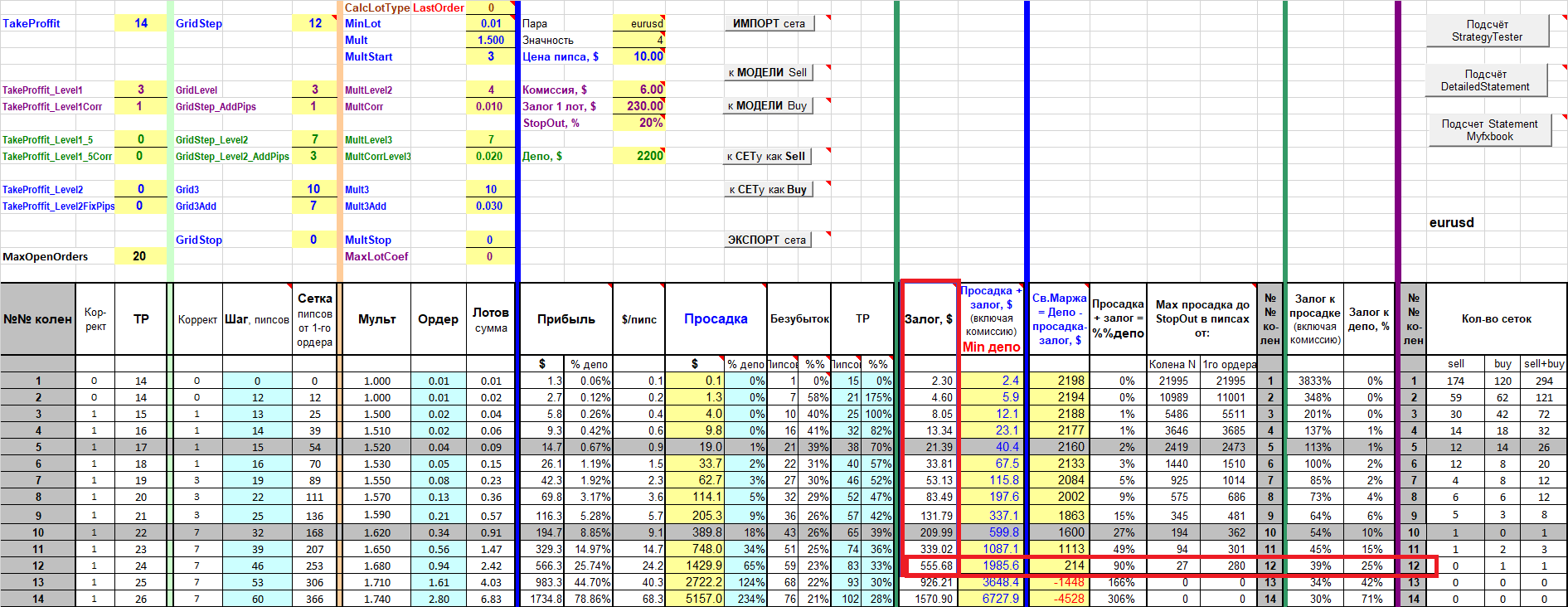
Task: Select the Mult value 1.500
Action: tap(490, 40)
